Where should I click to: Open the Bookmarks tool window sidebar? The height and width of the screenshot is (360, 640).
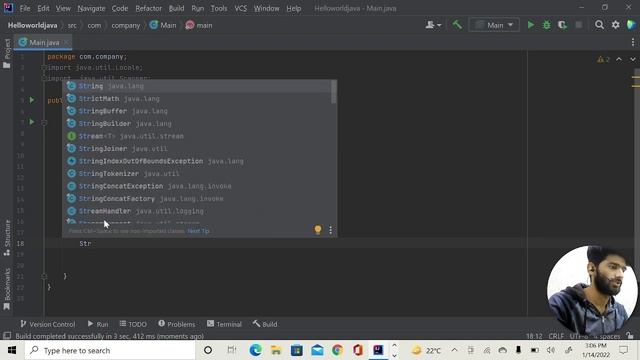tap(7, 289)
